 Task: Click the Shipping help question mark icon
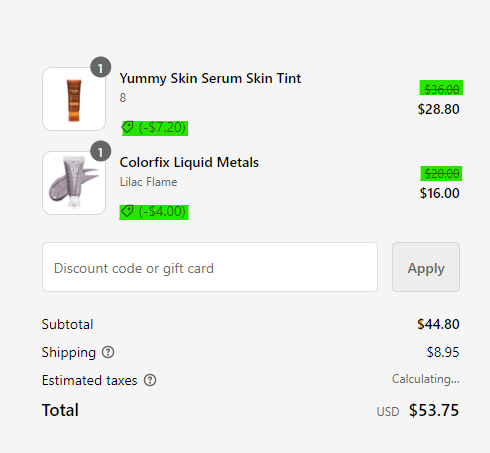(x=108, y=352)
